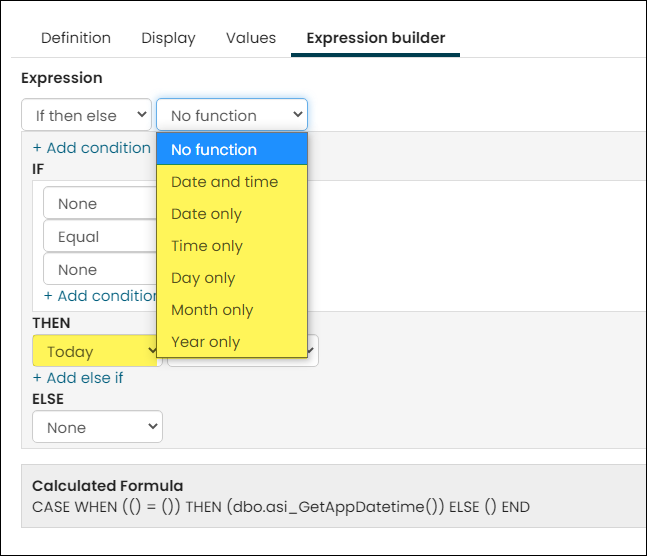Go to the Values tab

pos(251,38)
